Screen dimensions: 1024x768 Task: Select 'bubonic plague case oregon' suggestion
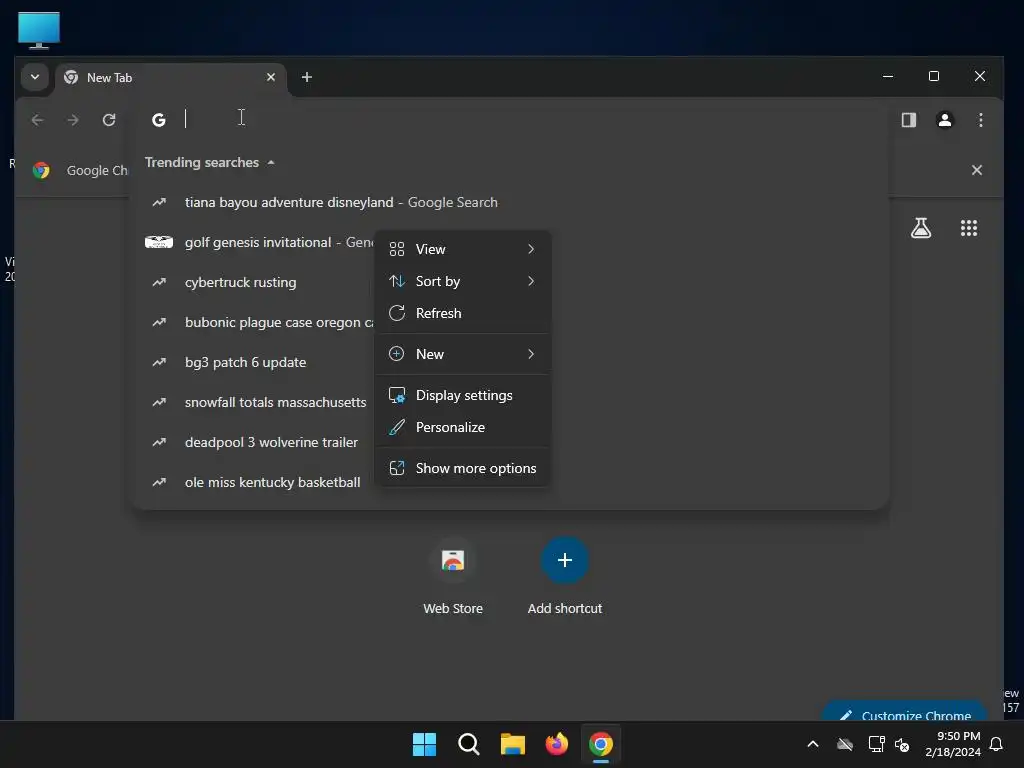coord(255,322)
